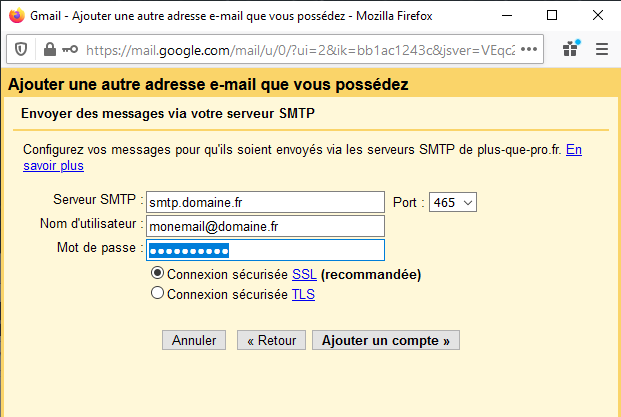The height and width of the screenshot is (417, 621).
Task: Click the Serveur SMTP input field
Action: 265,202
